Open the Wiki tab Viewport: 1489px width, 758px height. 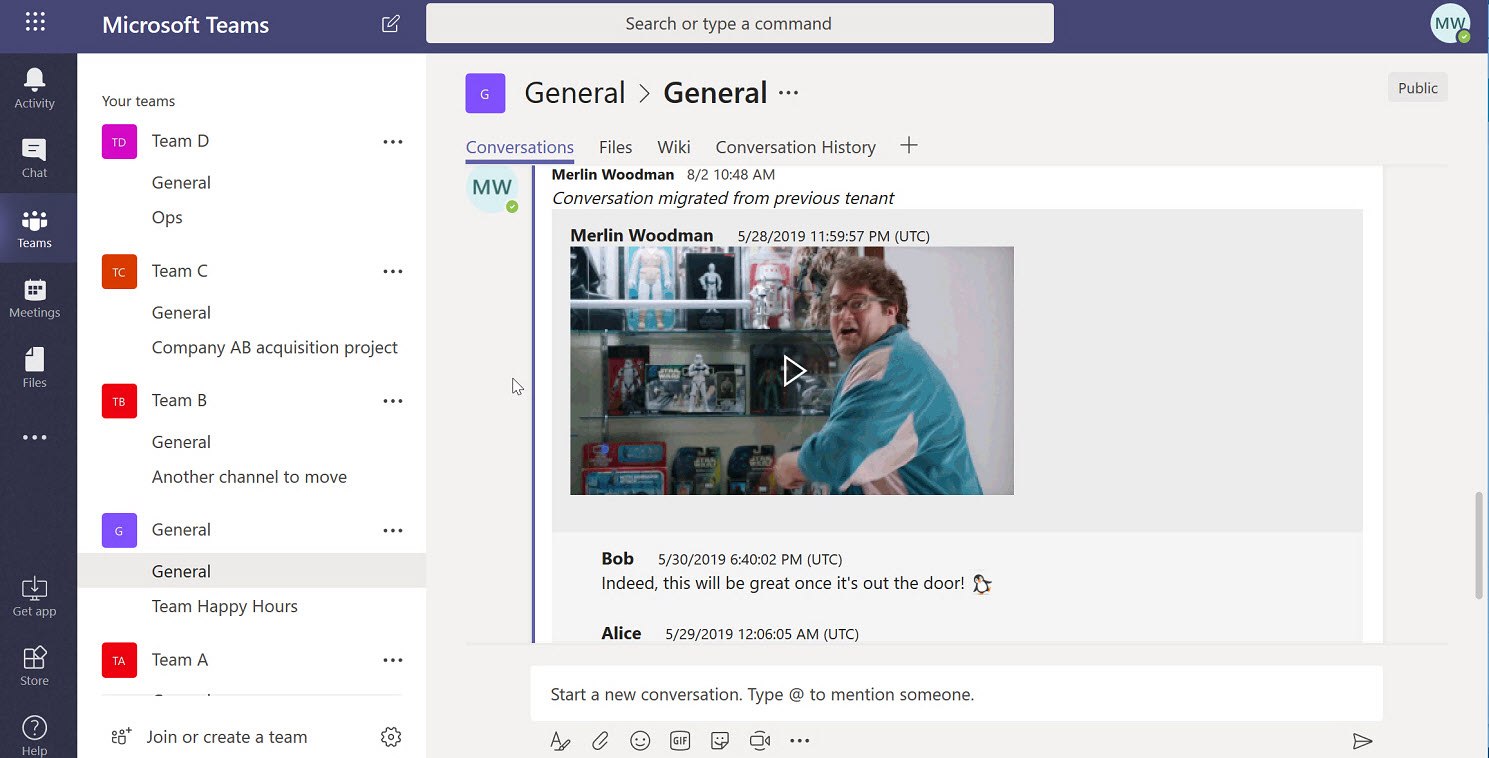point(674,147)
